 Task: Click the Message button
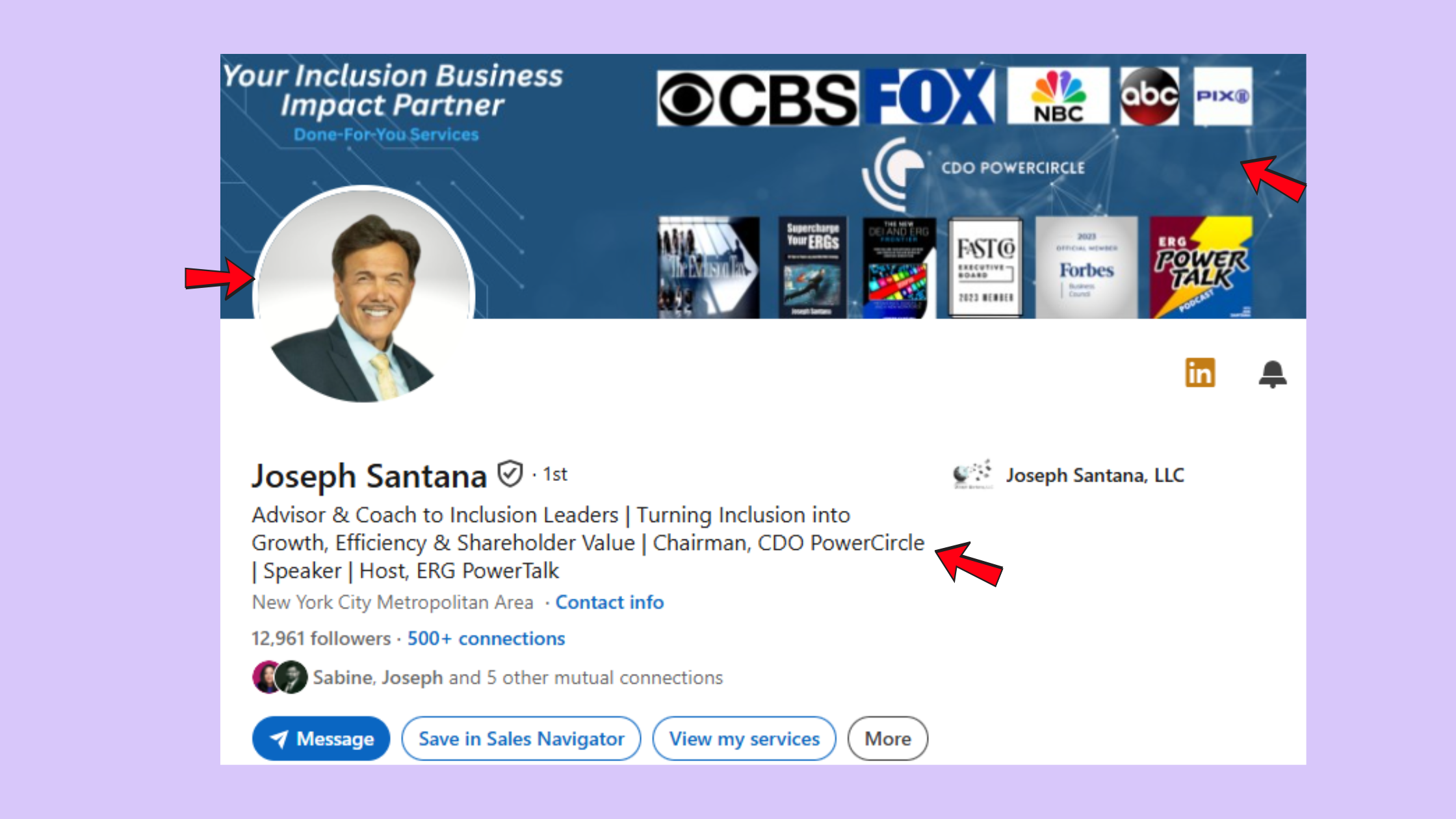click(x=321, y=738)
